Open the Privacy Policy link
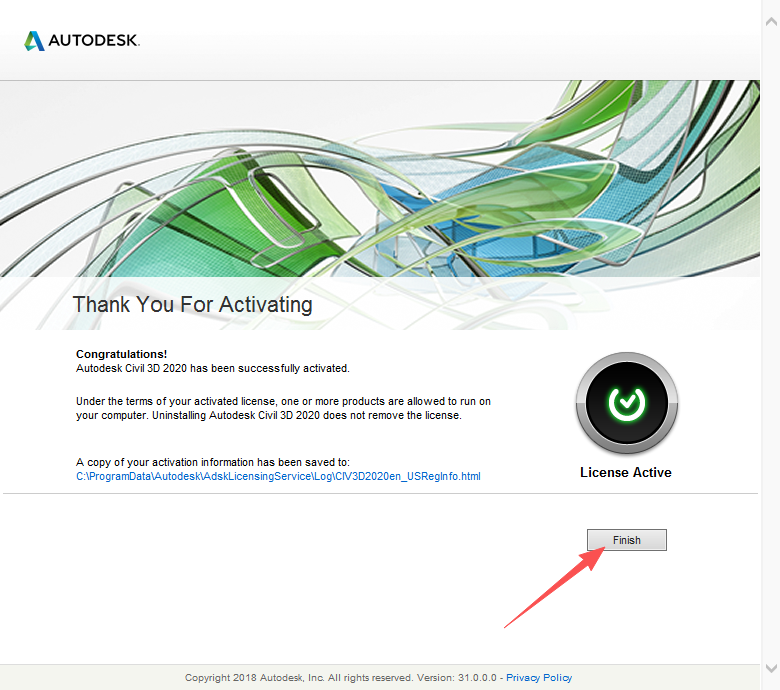 (x=539, y=677)
